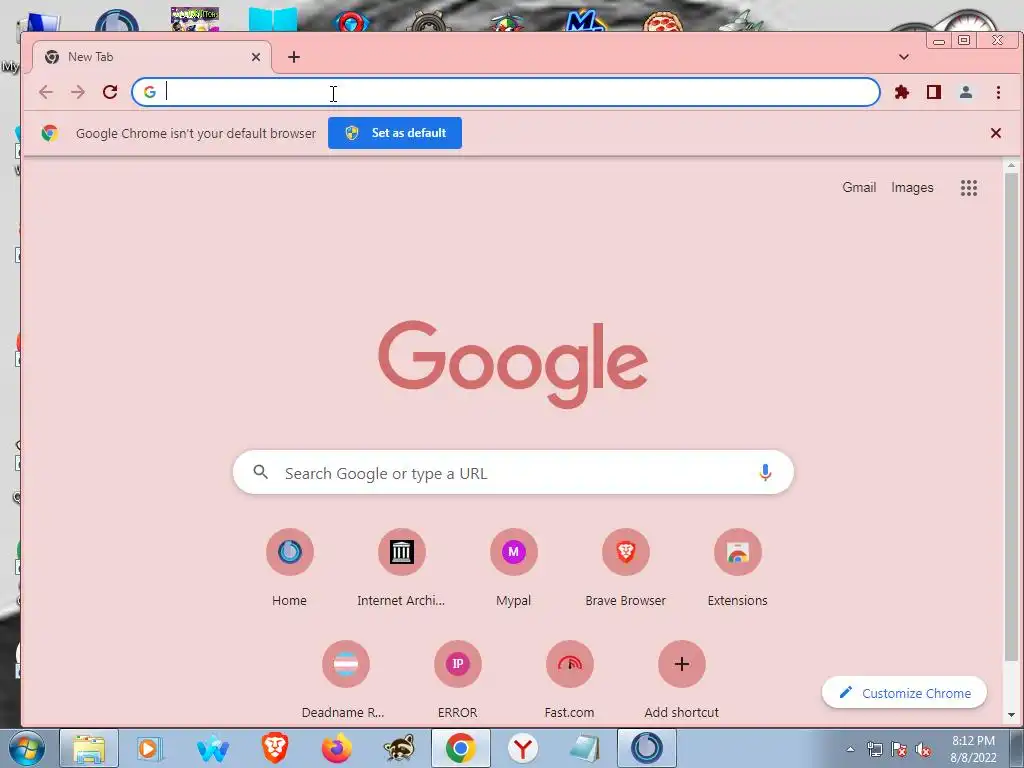Image resolution: width=1024 pixels, height=768 pixels.
Task: Show hidden system tray icons
Action: [850, 749]
